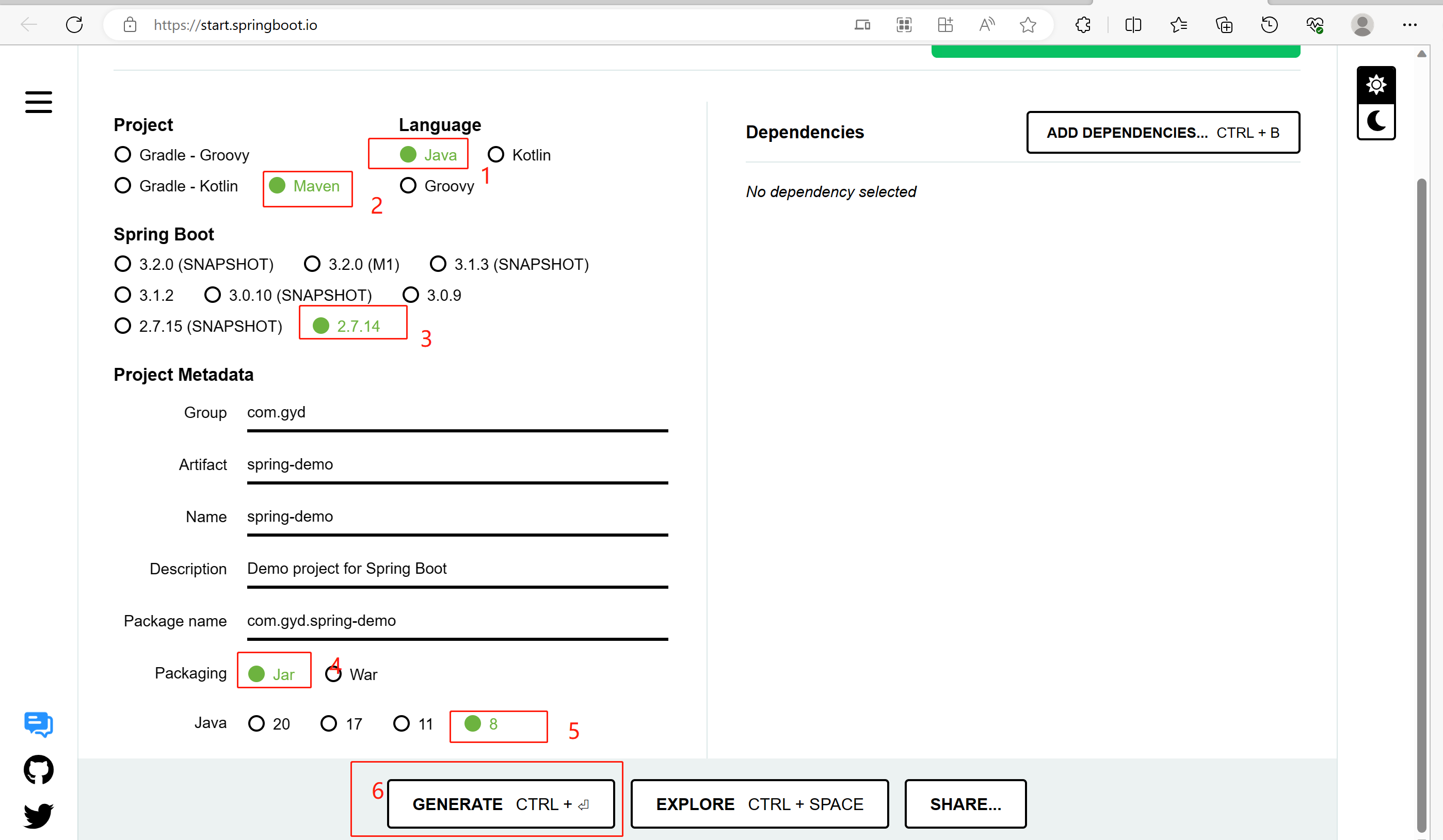This screenshot has width=1443, height=840.
Task: Open the browser history icon
Action: 1270,25
